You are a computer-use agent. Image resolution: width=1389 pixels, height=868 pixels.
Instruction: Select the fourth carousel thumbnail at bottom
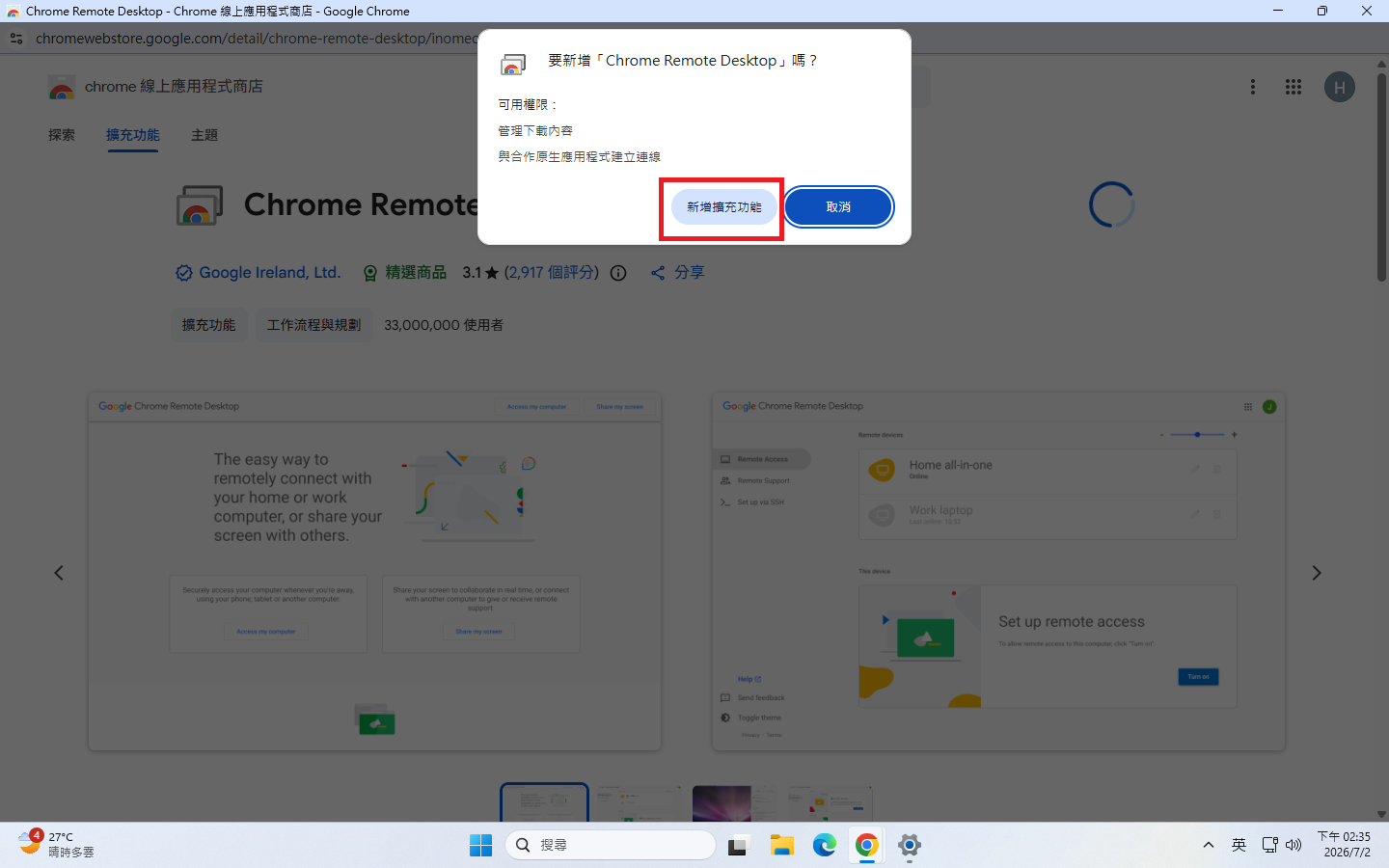pyautogui.click(x=830, y=802)
